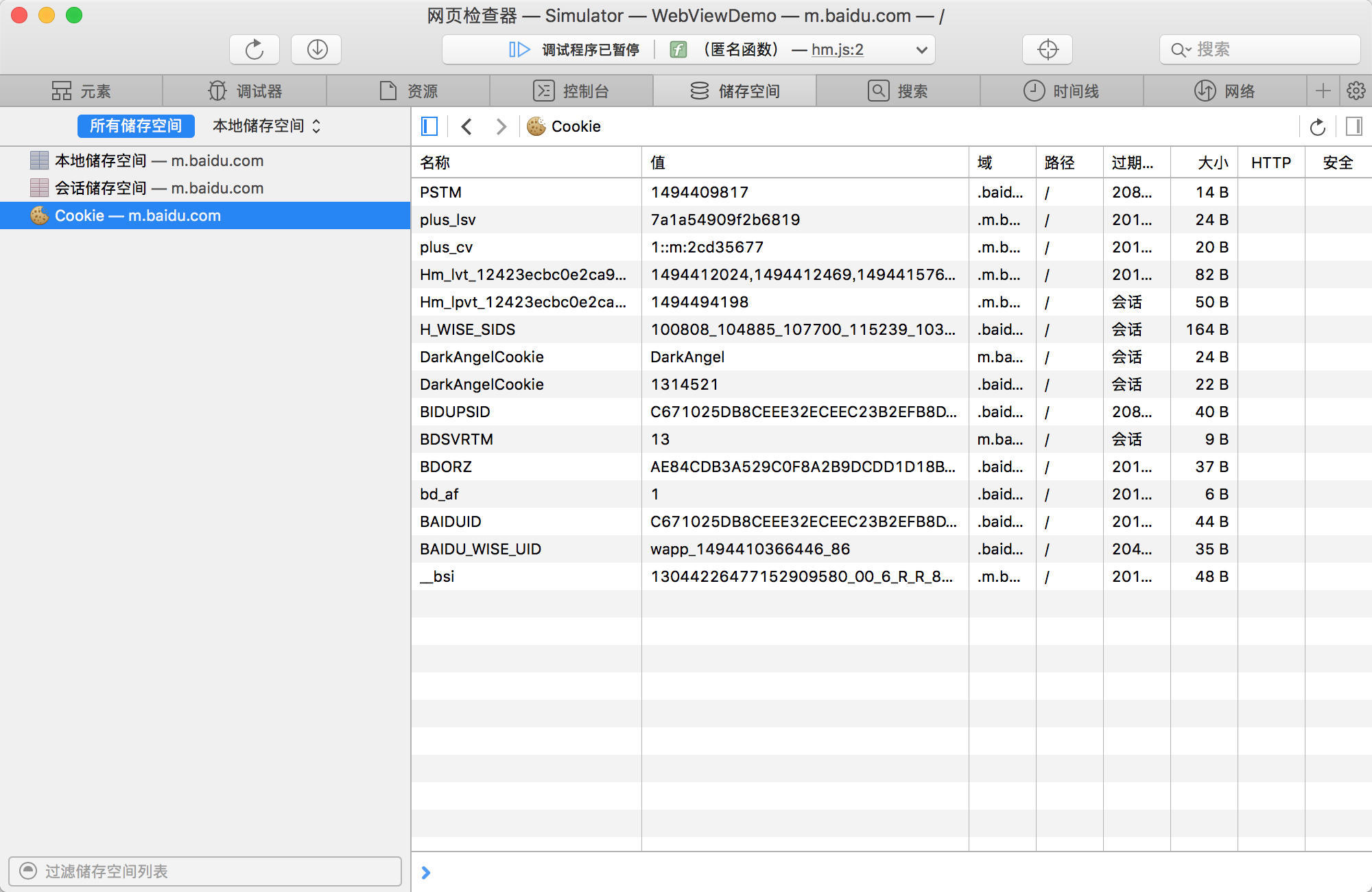
Task: Open the hm.js:2 source link
Action: coord(837,49)
